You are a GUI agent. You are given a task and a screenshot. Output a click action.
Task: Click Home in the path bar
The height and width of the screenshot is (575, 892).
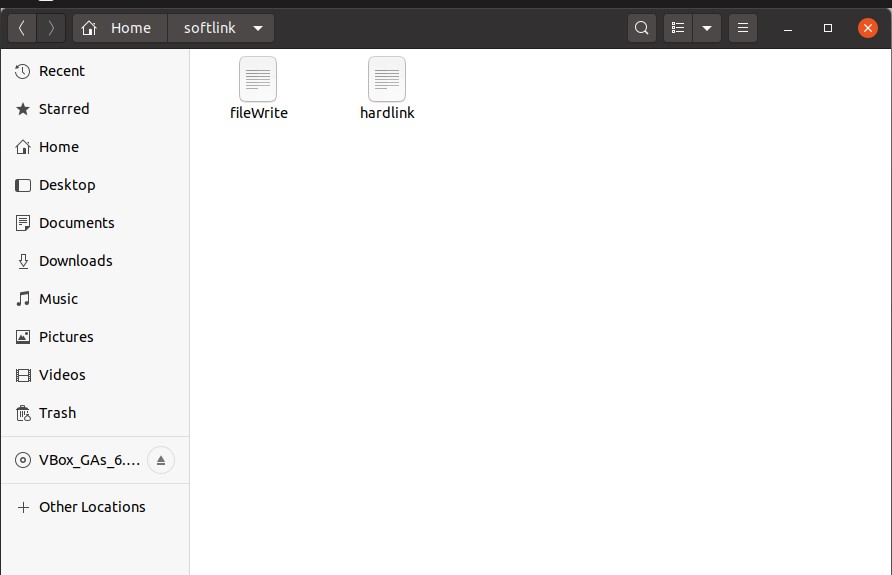(119, 28)
